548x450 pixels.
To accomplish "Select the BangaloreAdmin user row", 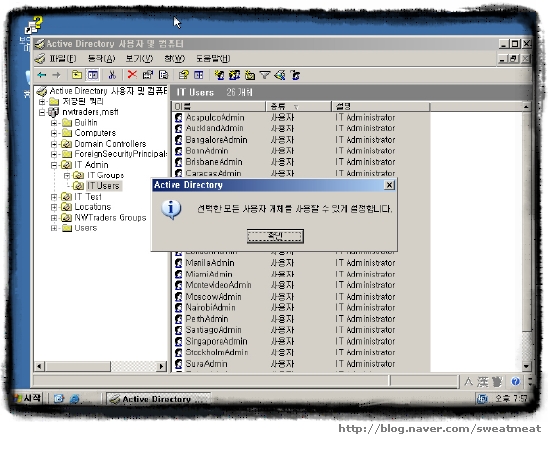I will coord(301,140).
